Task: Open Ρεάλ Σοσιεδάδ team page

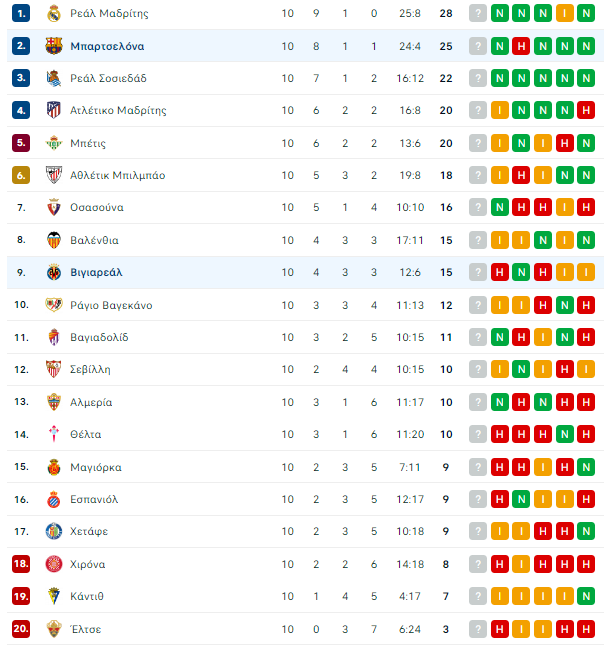Action: pyautogui.click(x=108, y=78)
